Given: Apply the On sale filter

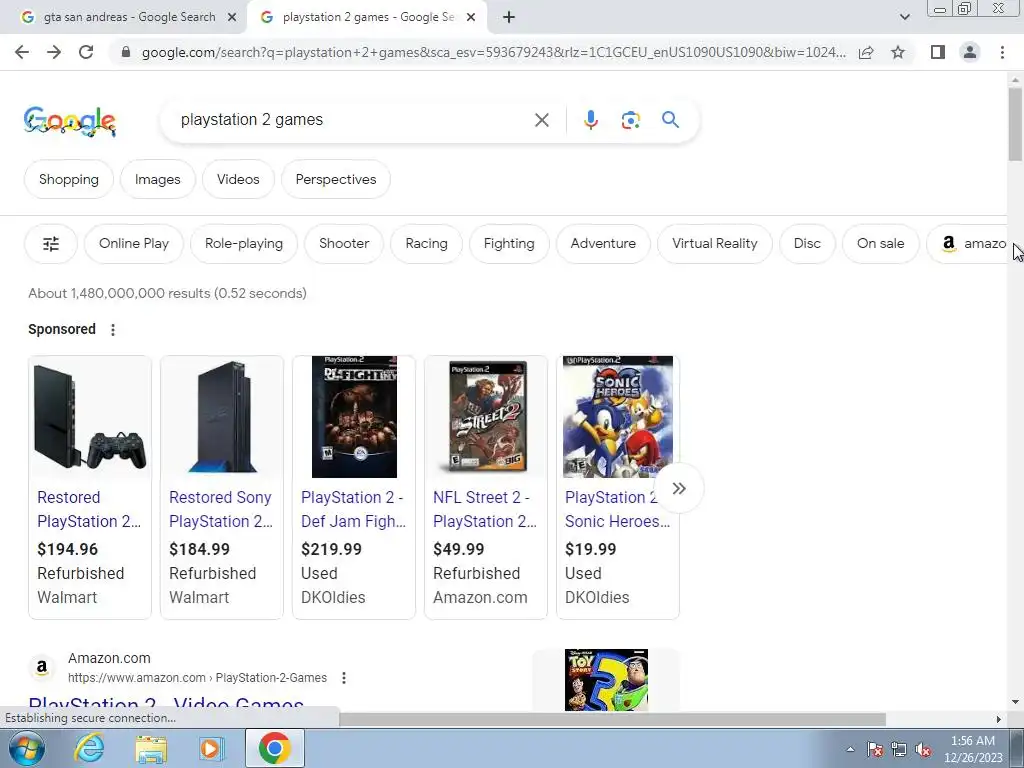Looking at the screenshot, I should pos(880,244).
